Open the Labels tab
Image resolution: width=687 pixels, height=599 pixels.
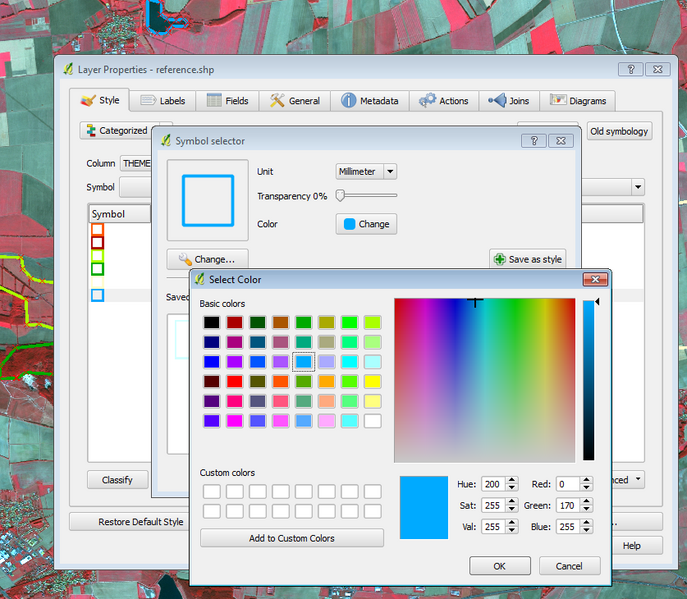tap(163, 101)
